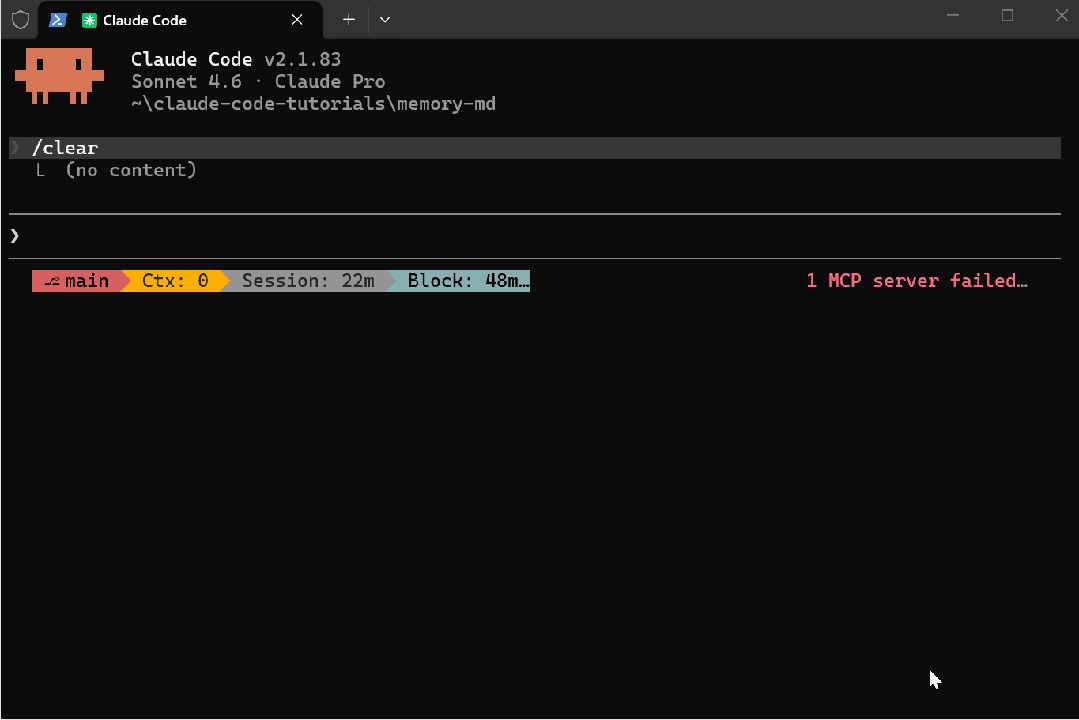Select the Claude Code tab title

(144, 20)
